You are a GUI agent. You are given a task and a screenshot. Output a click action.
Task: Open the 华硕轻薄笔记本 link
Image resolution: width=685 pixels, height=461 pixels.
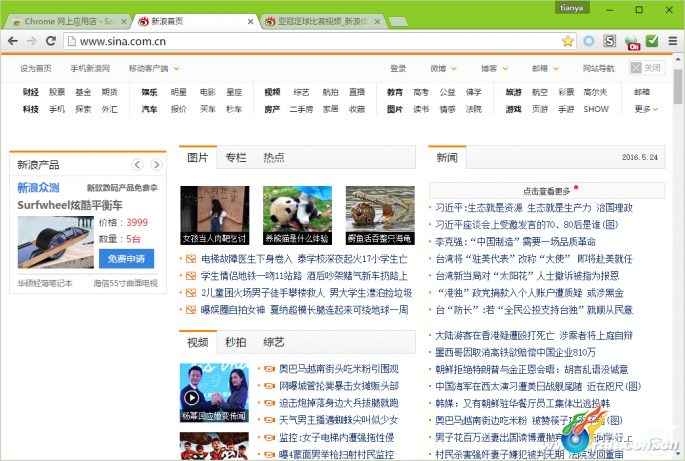click(x=45, y=284)
